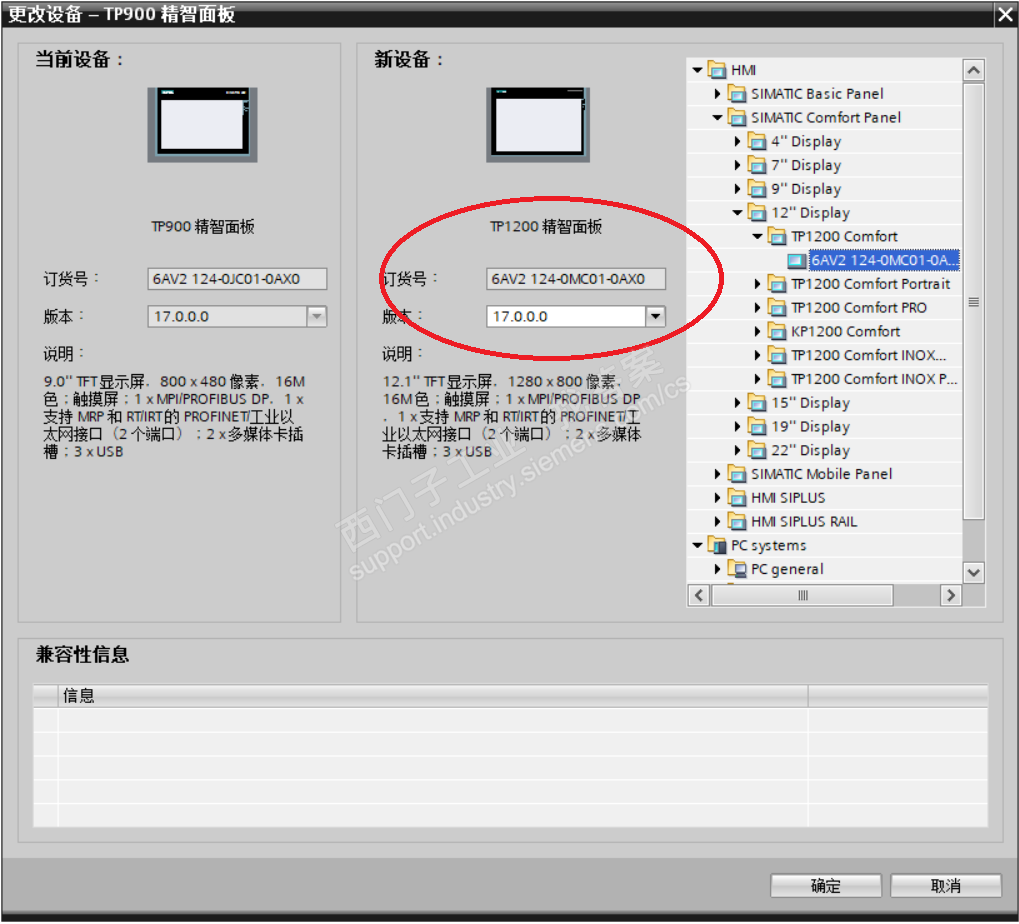Click the PC systems folder icon
The width and height of the screenshot is (1019, 924).
[x=717, y=546]
